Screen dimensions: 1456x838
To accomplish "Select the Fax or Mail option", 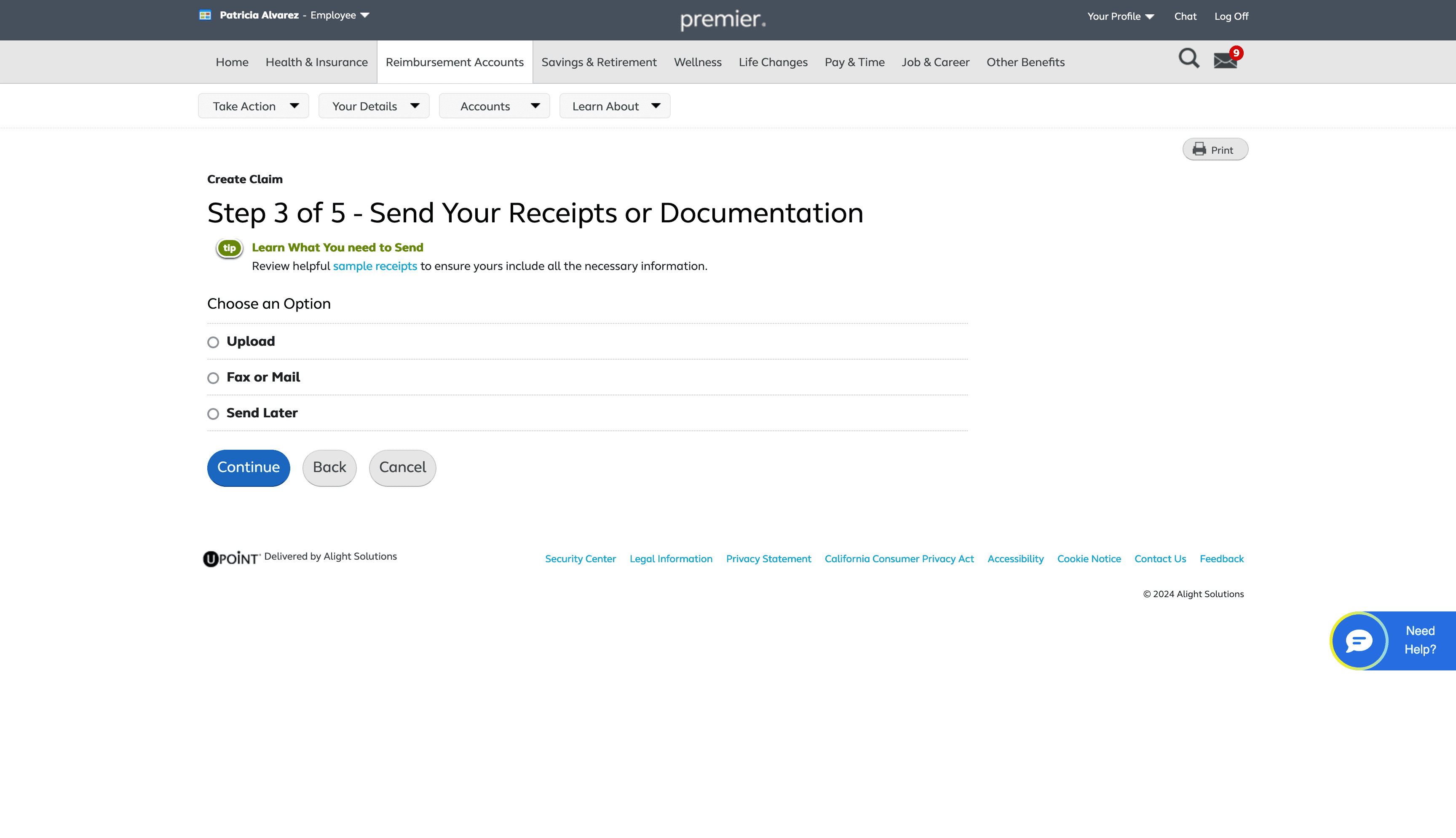I will [213, 378].
